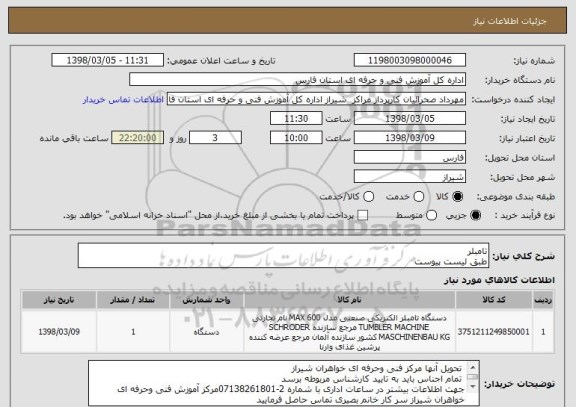Click the remaining days field showing 3
Viewport: 576px width, 407px height.
(x=215, y=138)
